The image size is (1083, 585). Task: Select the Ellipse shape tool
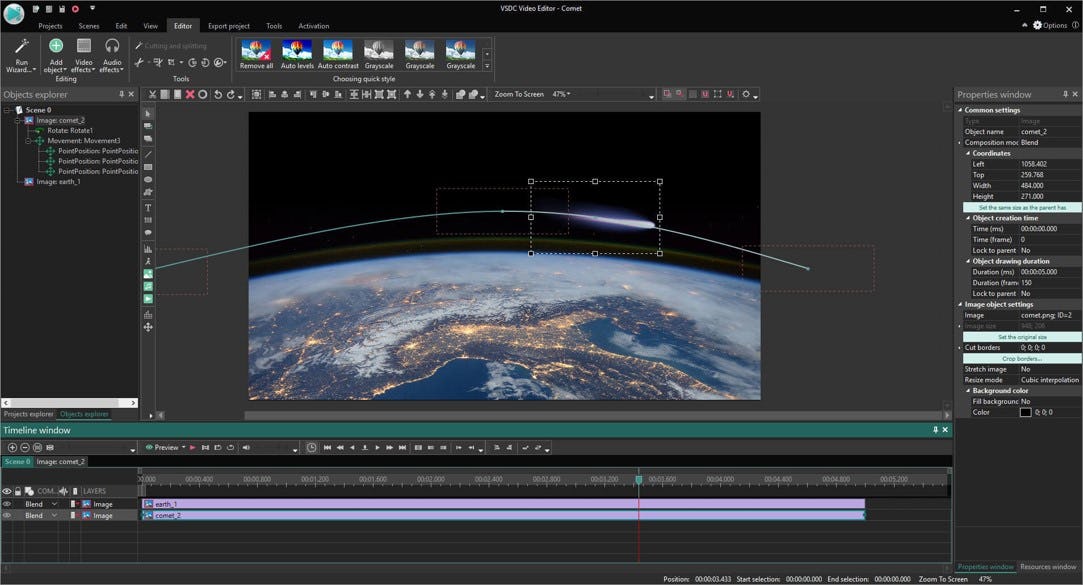pyautogui.click(x=148, y=180)
